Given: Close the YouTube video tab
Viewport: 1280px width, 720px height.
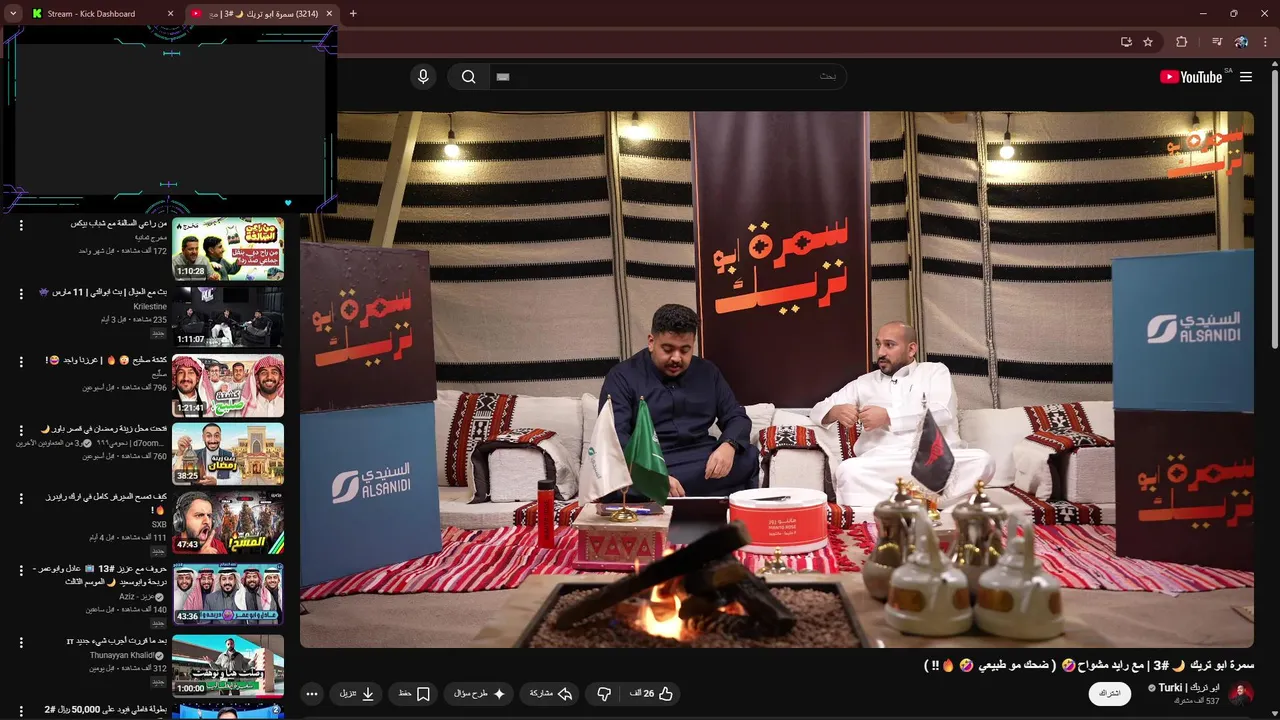Looking at the screenshot, I should point(330,14).
